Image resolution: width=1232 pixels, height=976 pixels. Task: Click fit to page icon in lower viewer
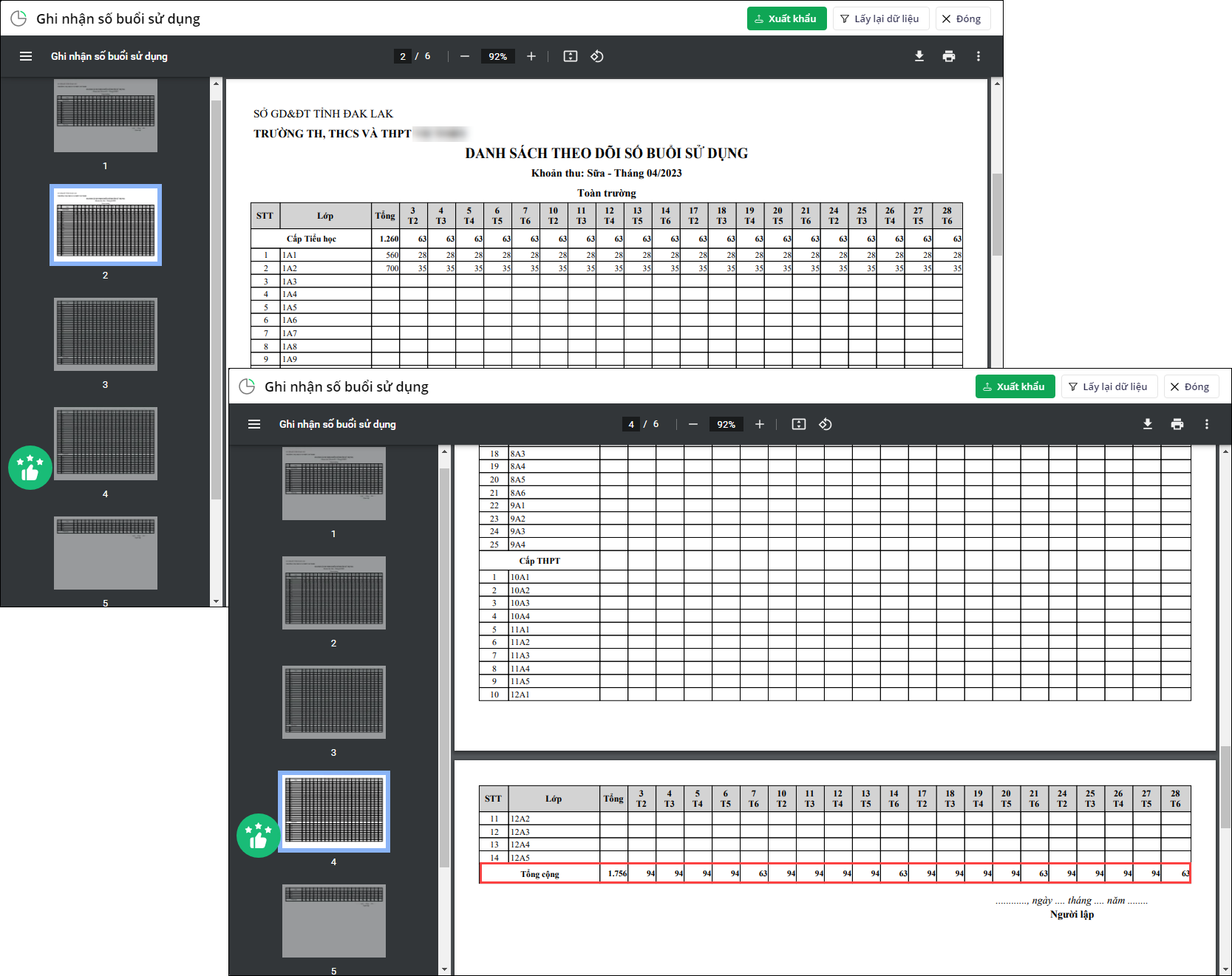[798, 424]
